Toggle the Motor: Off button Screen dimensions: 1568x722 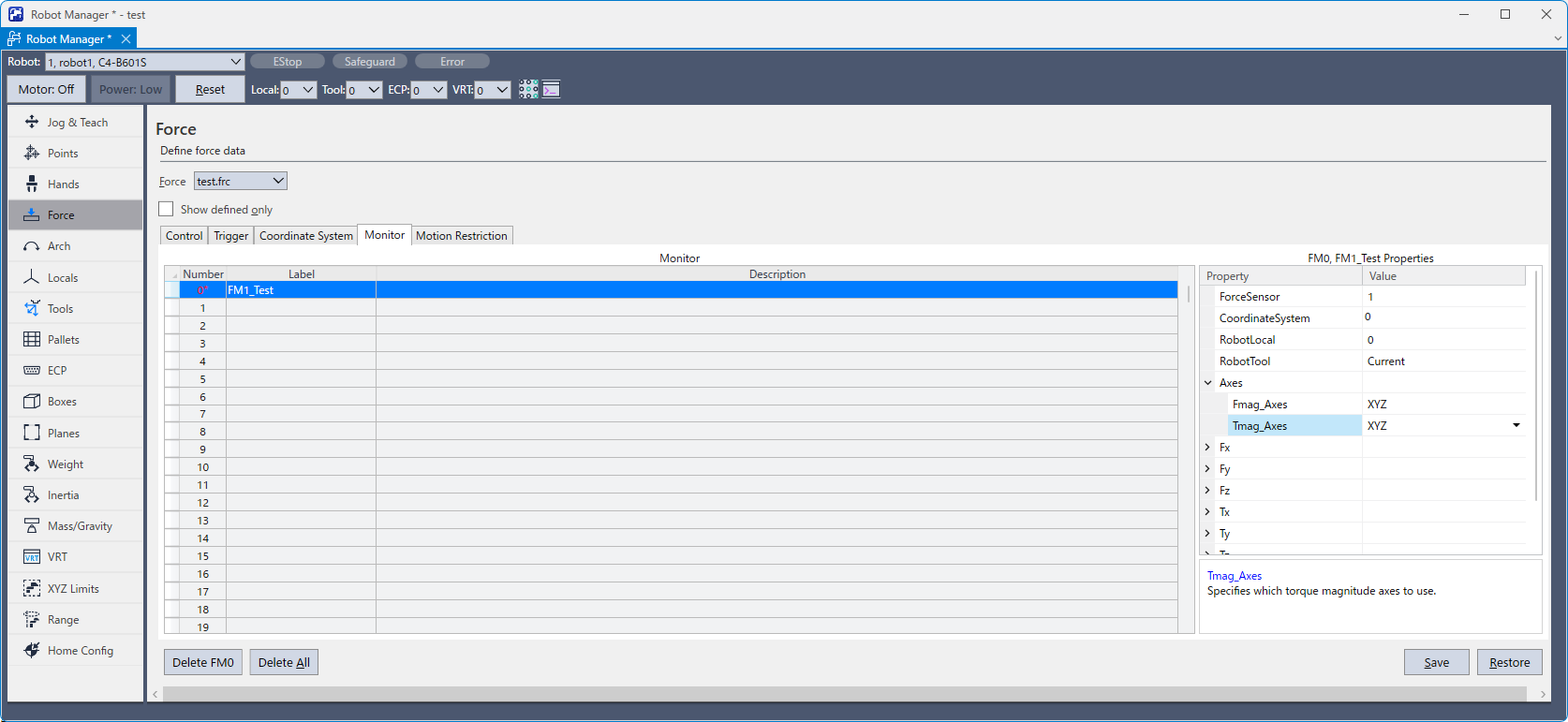click(46, 90)
